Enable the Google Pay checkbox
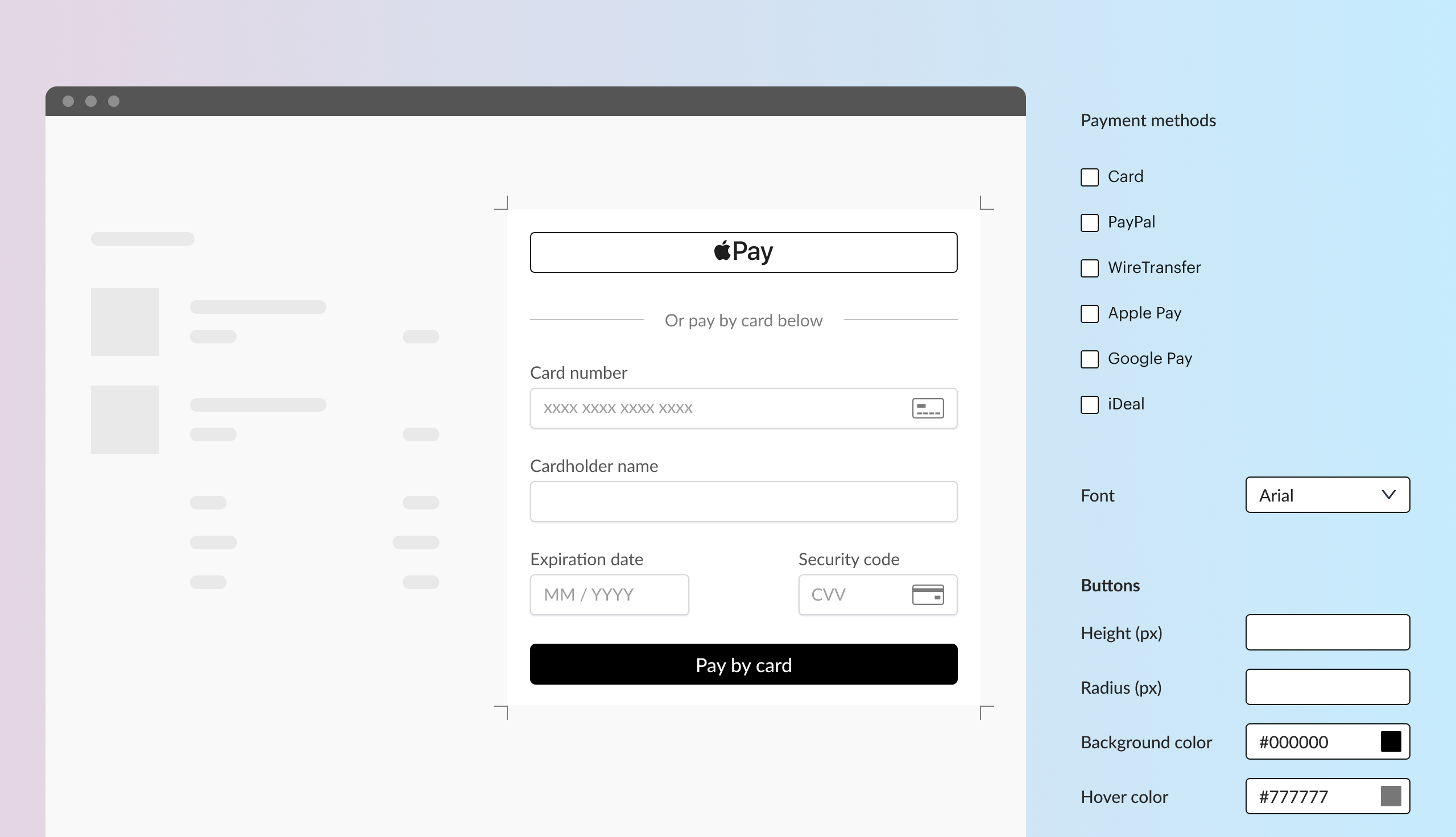The image size is (1456, 837). [x=1089, y=359]
